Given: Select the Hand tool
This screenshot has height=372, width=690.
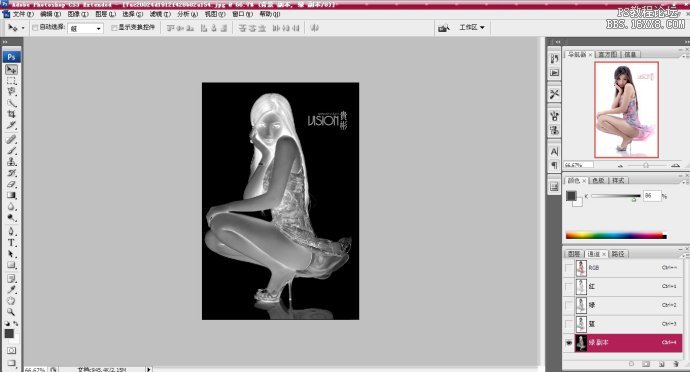Looking at the screenshot, I should coord(11,301).
